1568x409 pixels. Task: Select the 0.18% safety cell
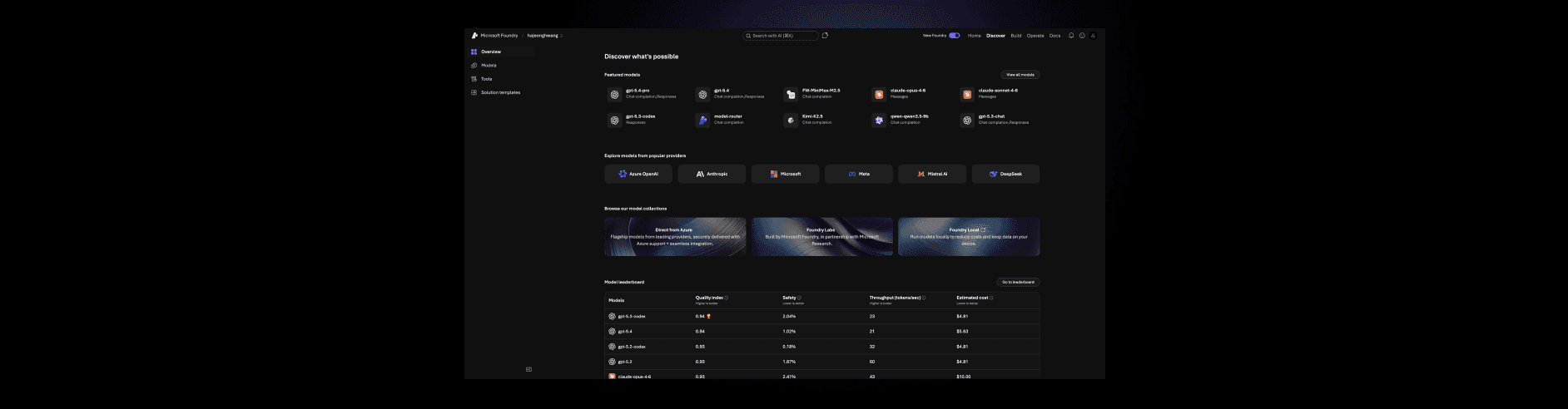pyautogui.click(x=789, y=347)
